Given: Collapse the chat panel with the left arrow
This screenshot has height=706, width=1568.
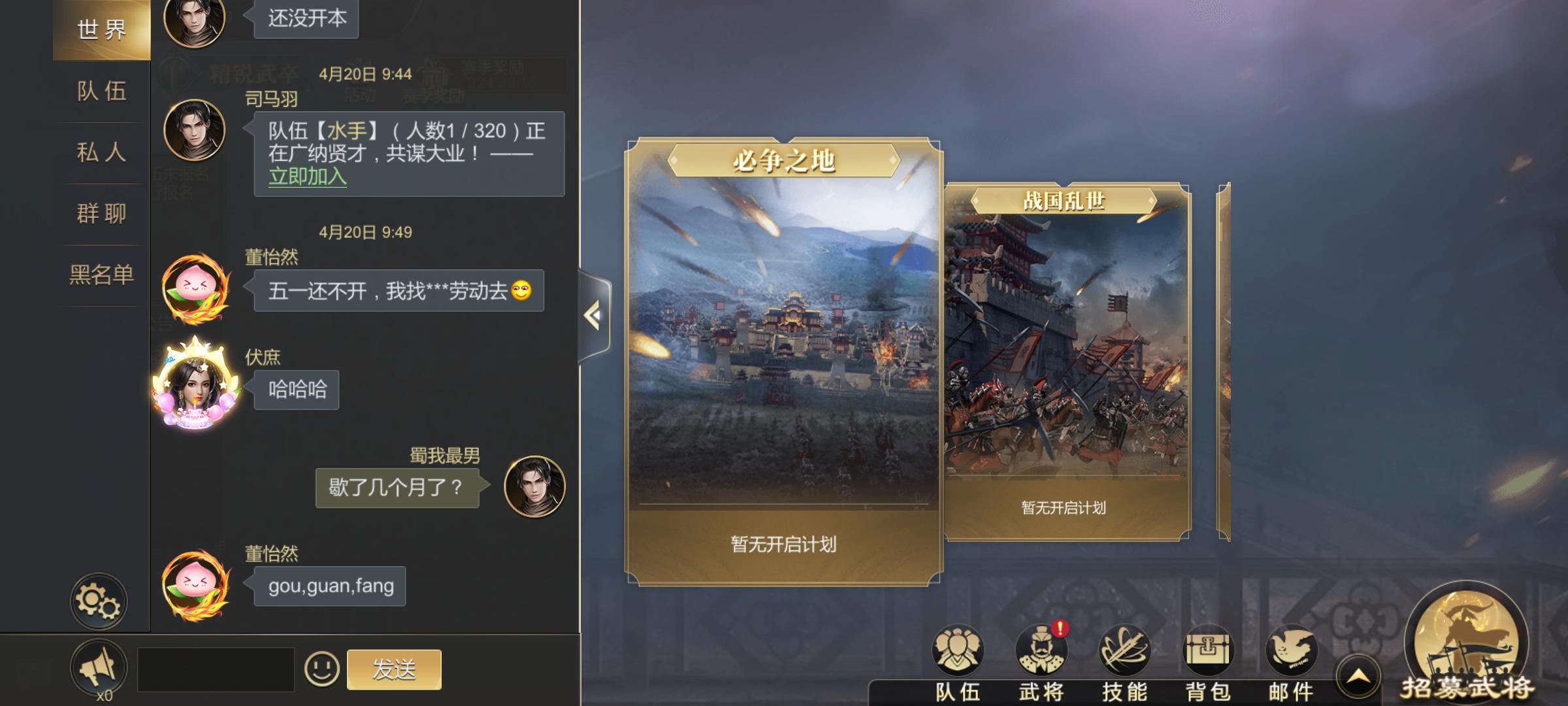Looking at the screenshot, I should pyautogui.click(x=594, y=316).
